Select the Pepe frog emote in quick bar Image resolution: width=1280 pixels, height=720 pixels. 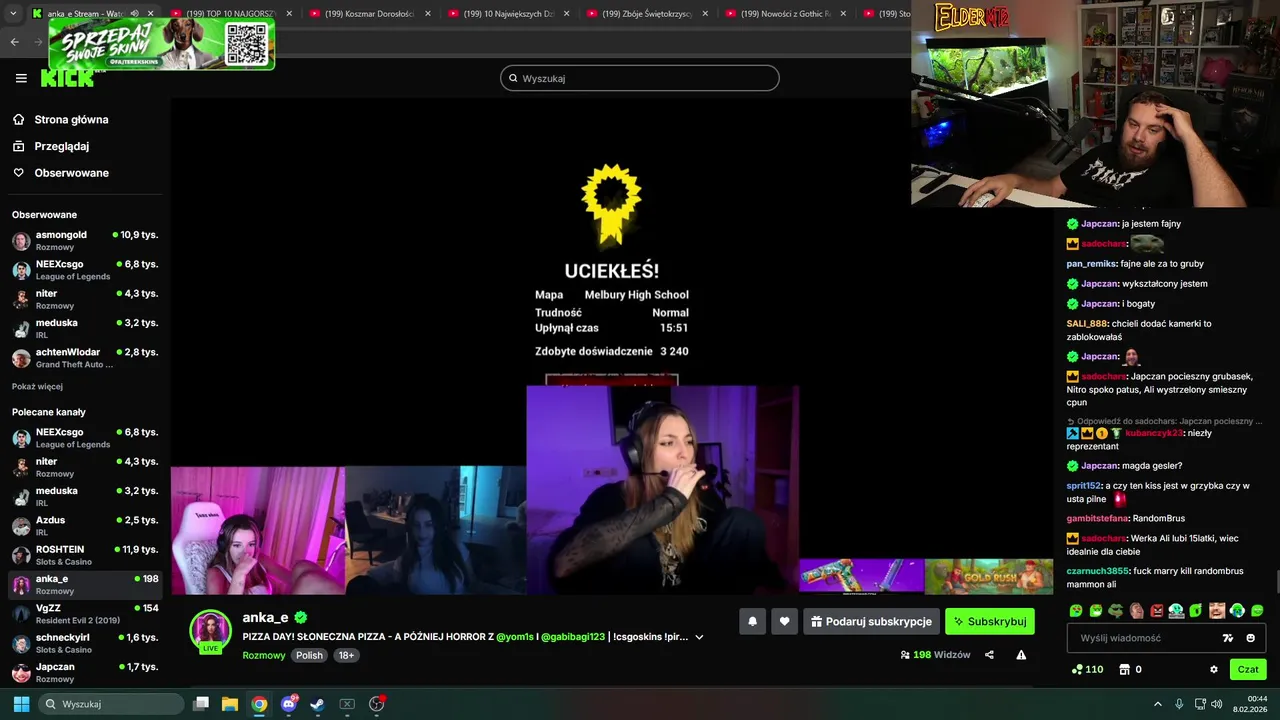pyautogui.click(x=1116, y=610)
